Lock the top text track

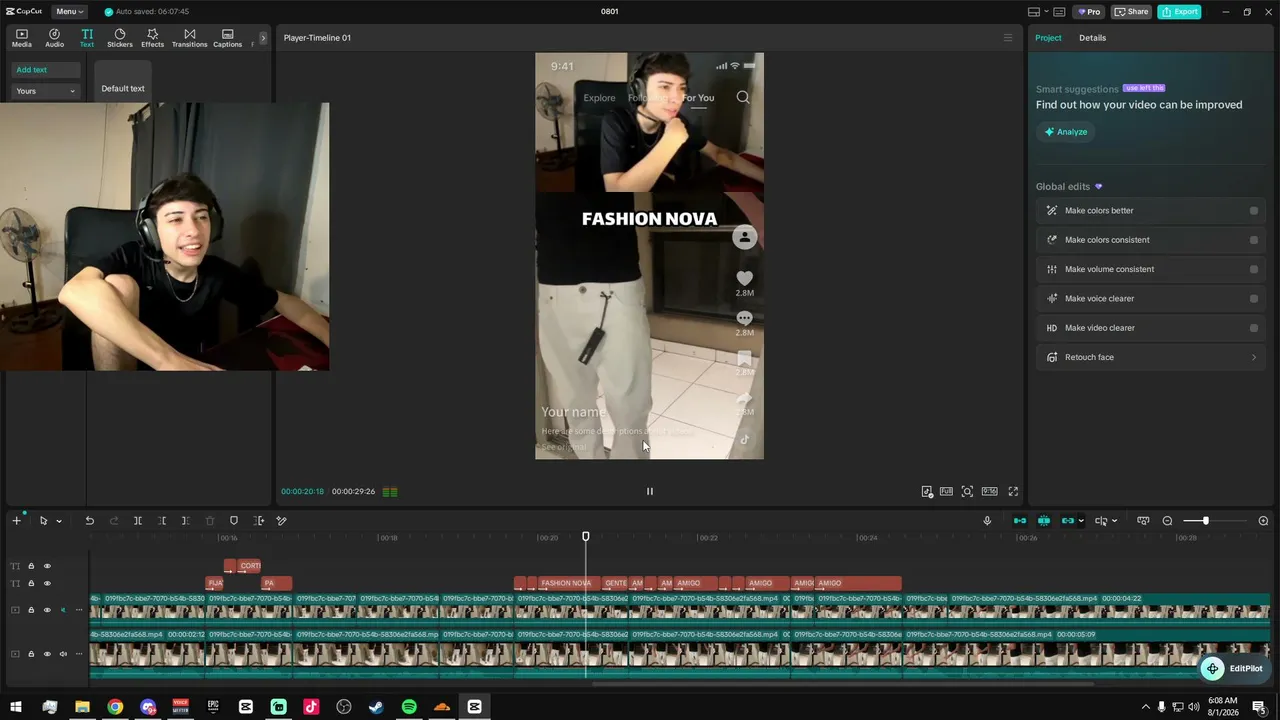(31, 566)
